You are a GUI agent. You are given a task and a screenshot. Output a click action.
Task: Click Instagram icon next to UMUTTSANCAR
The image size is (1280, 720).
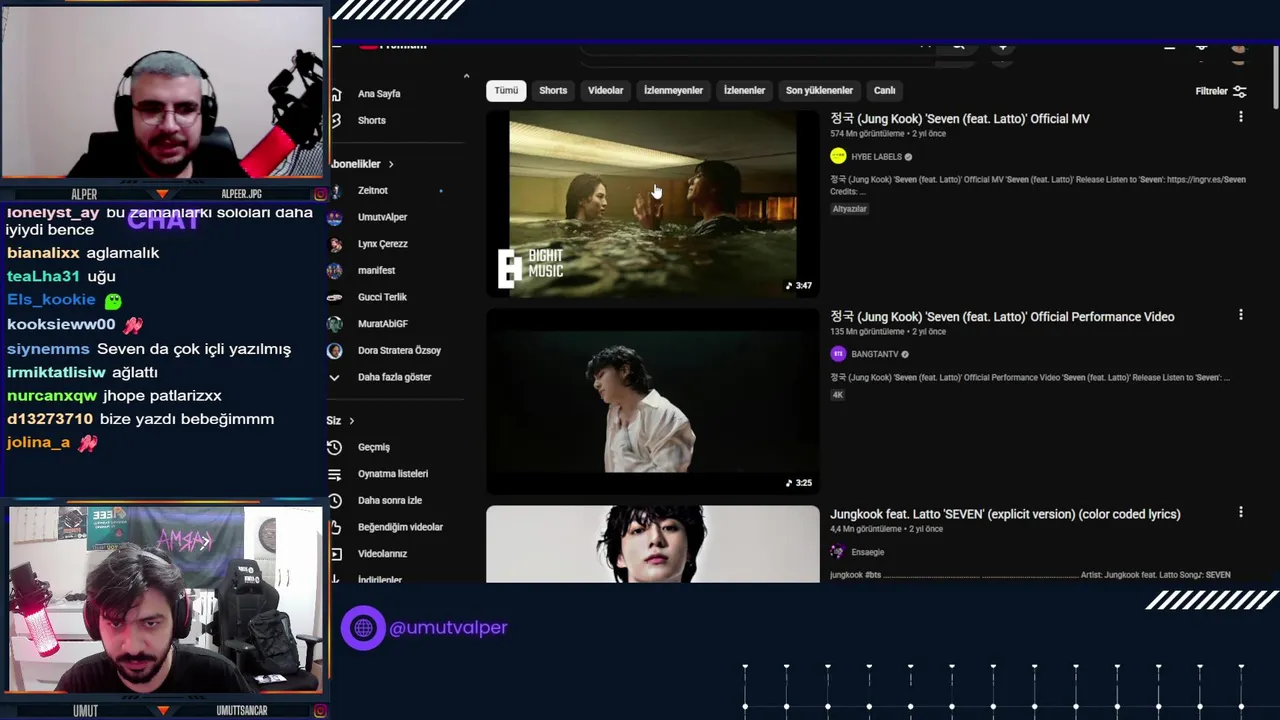(320, 711)
